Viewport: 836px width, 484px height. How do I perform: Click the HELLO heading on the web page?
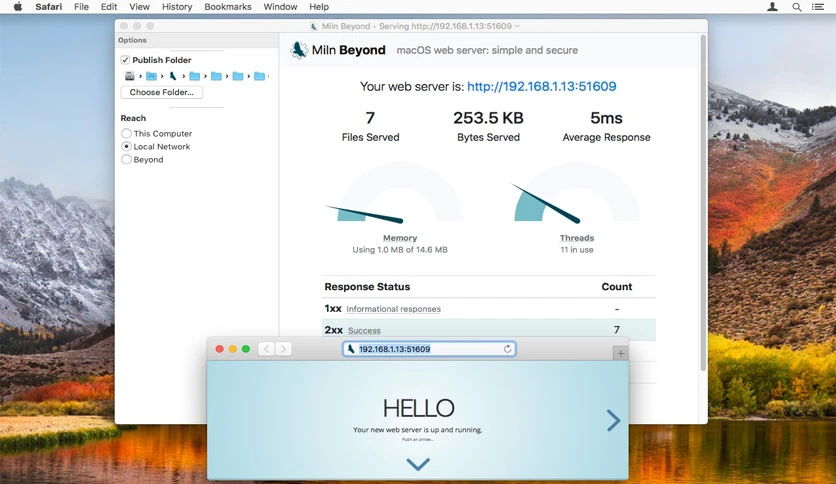point(419,408)
